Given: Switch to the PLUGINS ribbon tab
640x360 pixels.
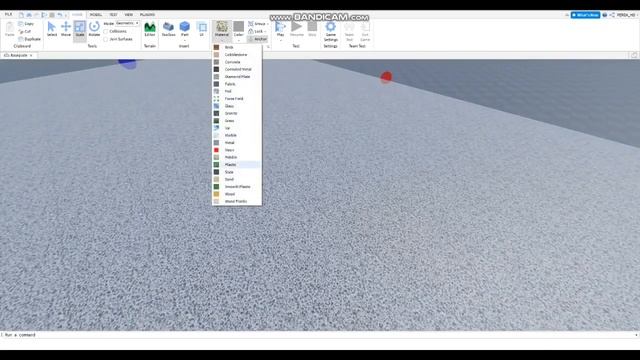Looking at the screenshot, I should (x=147, y=14).
